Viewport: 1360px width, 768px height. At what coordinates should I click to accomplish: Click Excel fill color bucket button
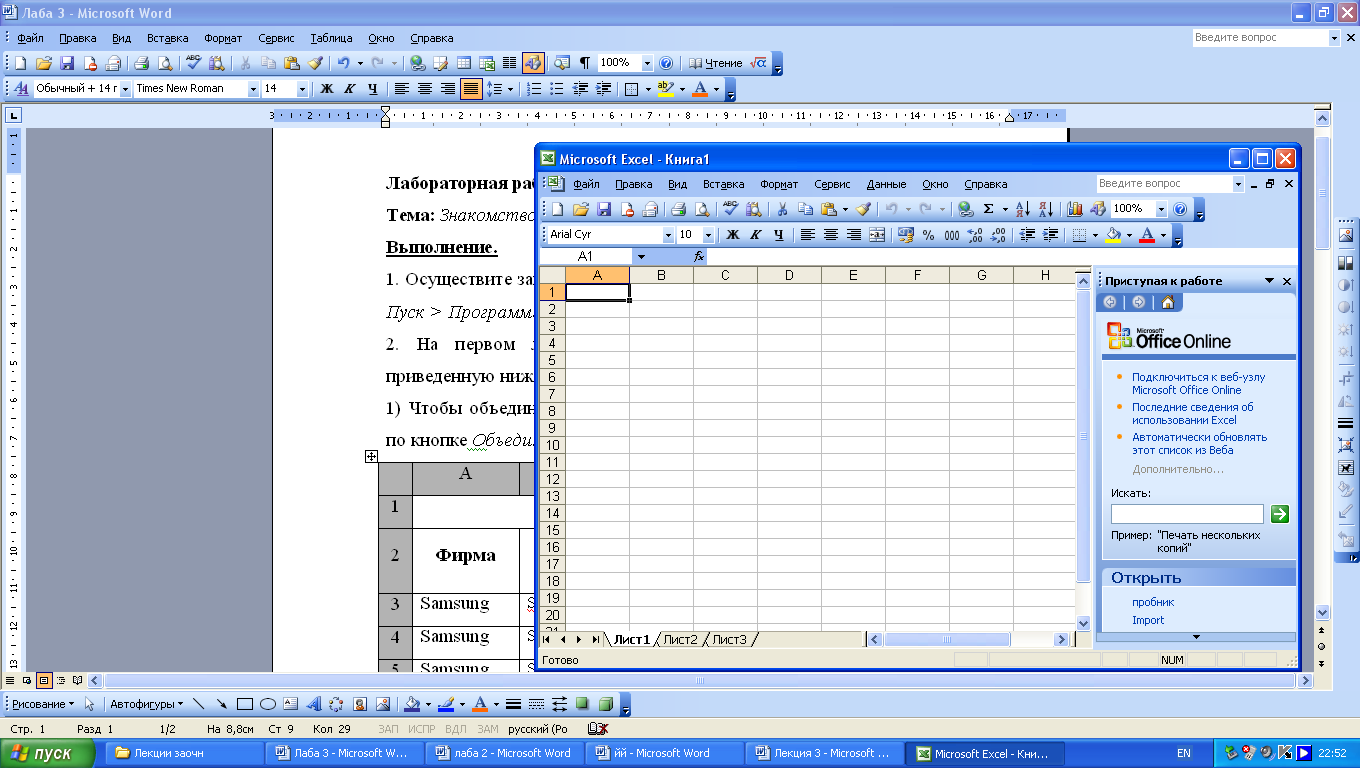(1113, 235)
